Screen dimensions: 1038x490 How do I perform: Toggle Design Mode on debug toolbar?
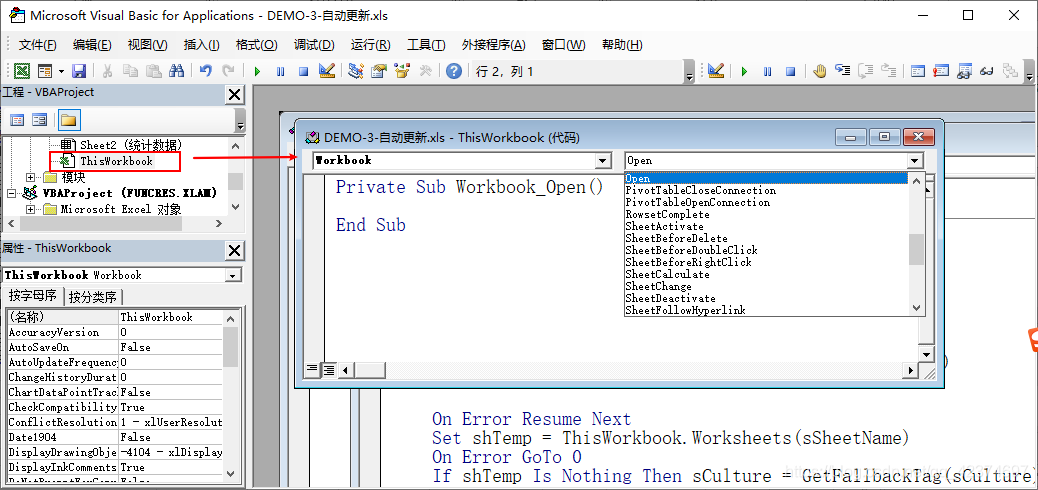[x=716, y=72]
